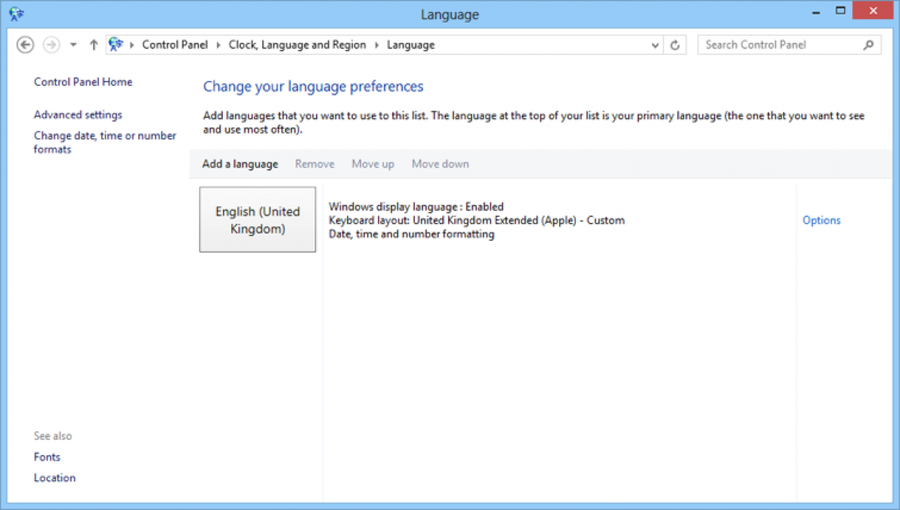
Task: Open the address bar history dropdown
Action: click(x=655, y=45)
